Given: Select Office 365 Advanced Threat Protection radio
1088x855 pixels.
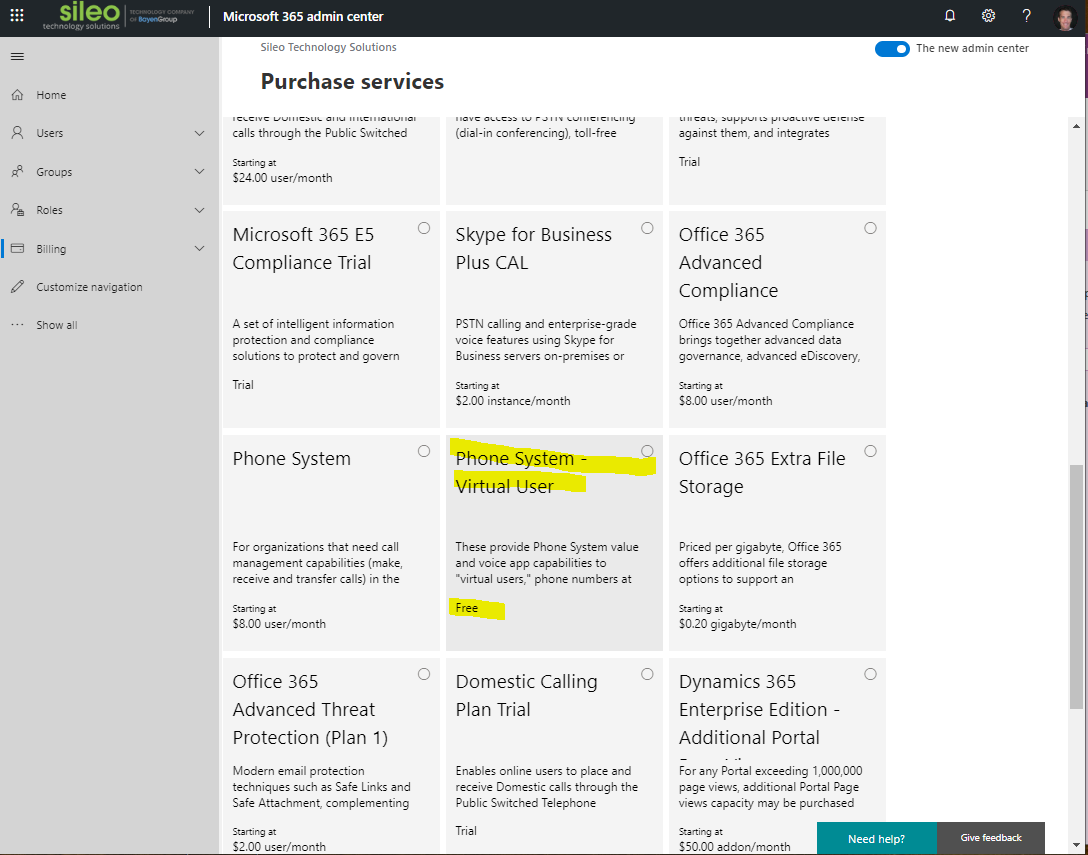Looking at the screenshot, I should (424, 674).
